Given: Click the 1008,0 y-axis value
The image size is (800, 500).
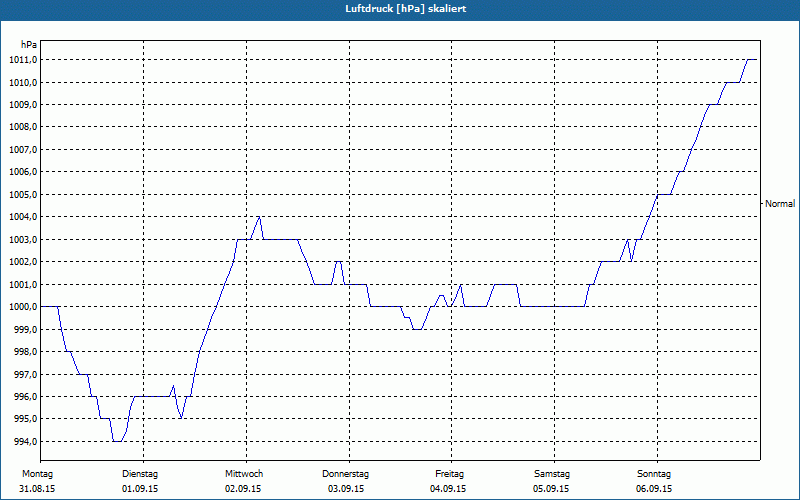Looking at the screenshot, I should point(22,127).
